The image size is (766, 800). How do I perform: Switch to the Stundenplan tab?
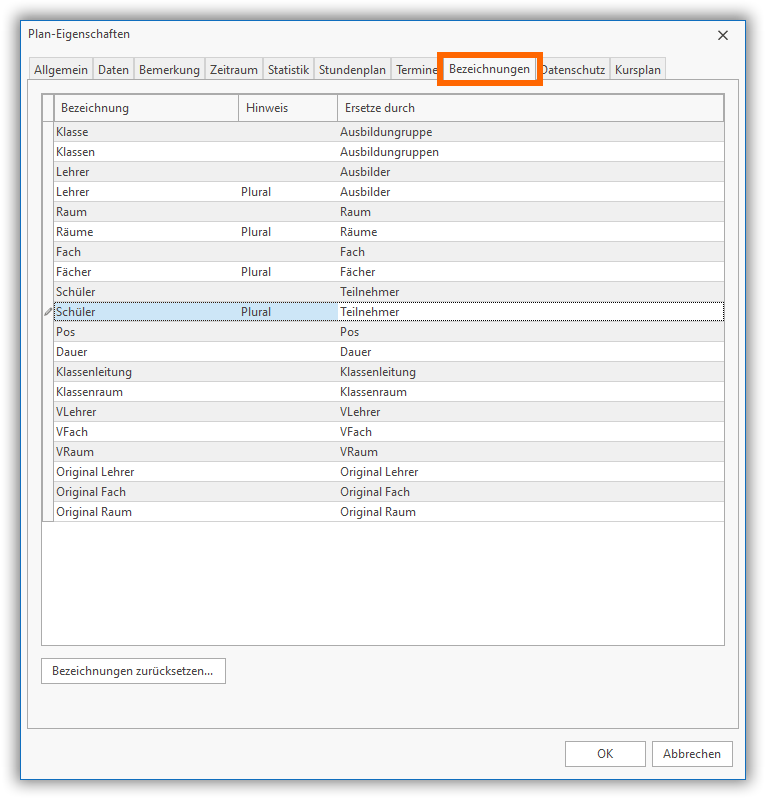[352, 70]
